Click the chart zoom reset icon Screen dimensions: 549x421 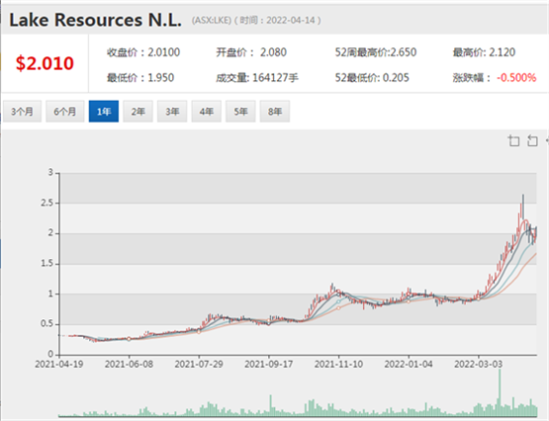point(533,141)
